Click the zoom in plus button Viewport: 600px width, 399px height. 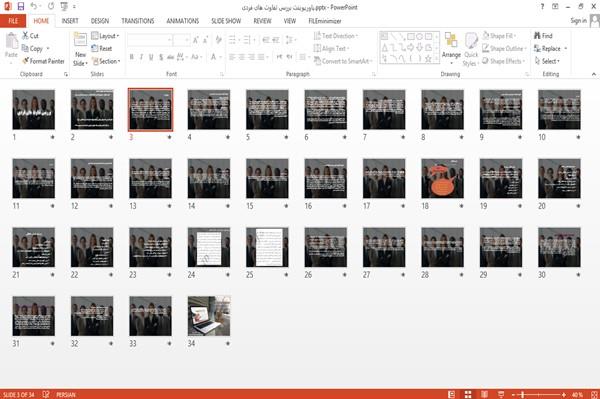coord(564,394)
